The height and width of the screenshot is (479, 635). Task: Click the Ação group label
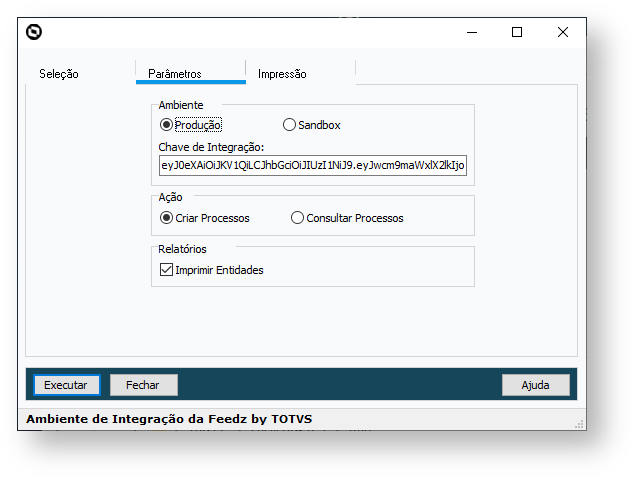(x=170, y=197)
